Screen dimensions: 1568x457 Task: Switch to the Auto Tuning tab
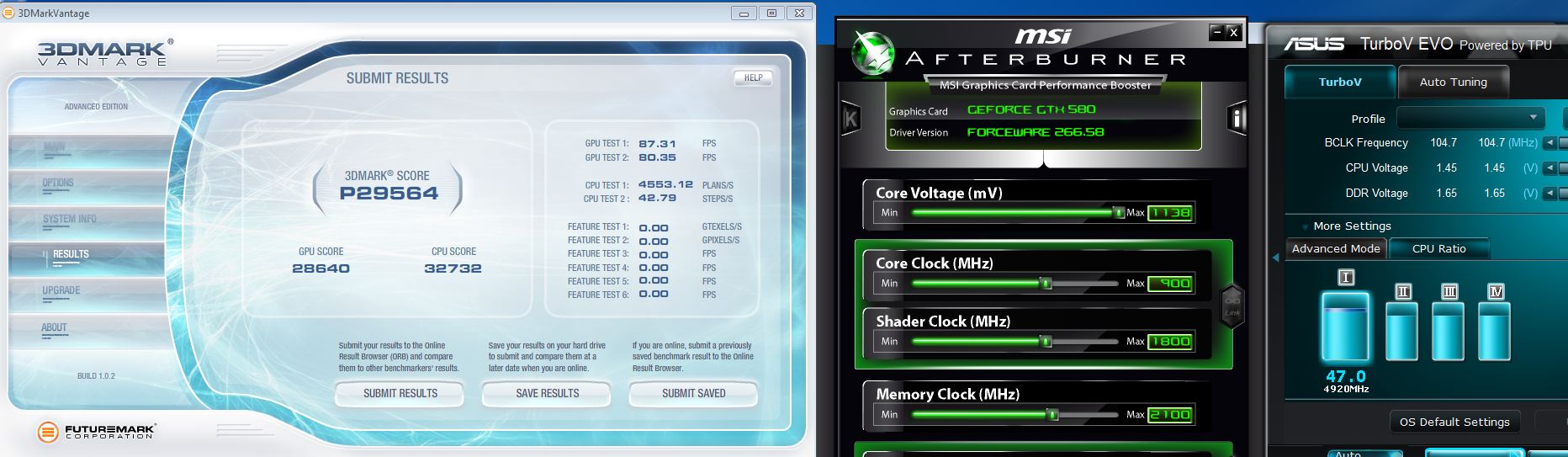(x=1453, y=82)
